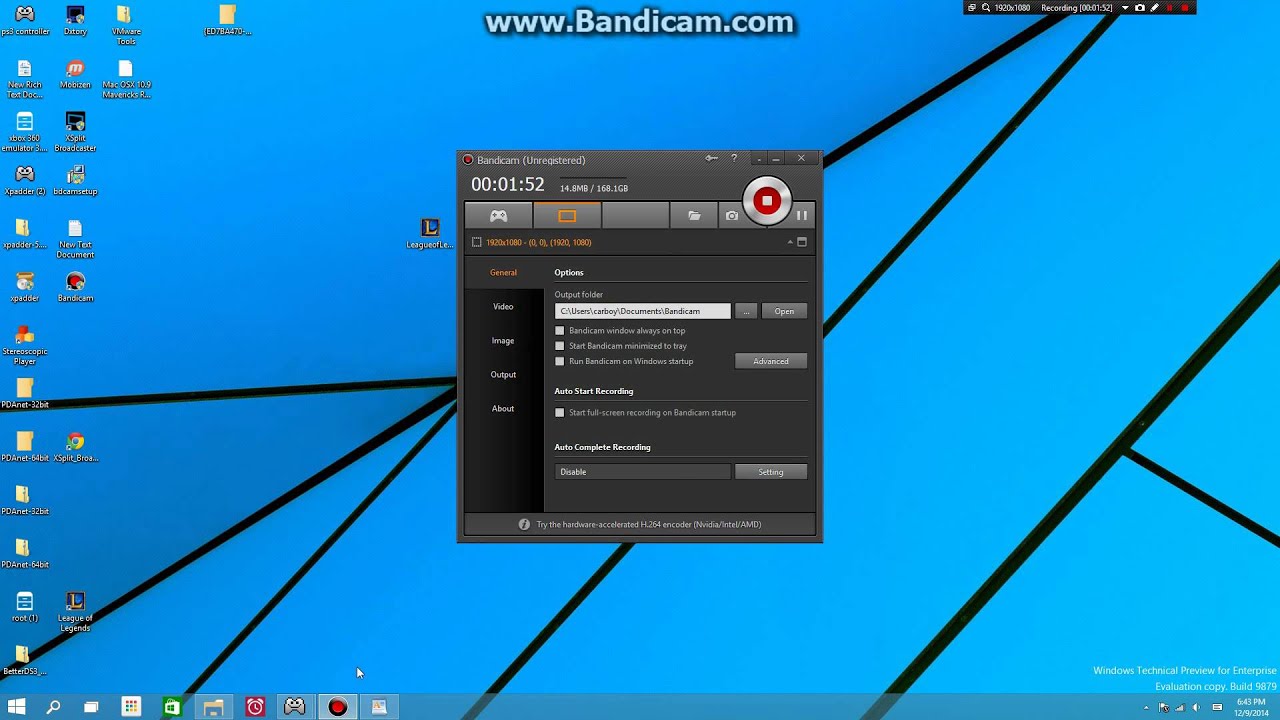Open the About tab
1280x720 pixels.
click(x=503, y=408)
